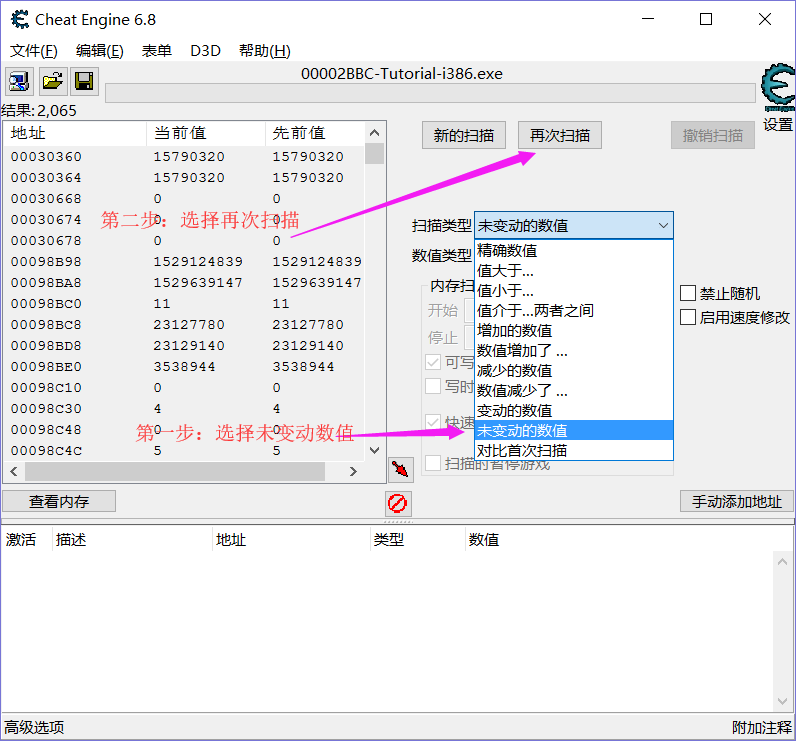796x741 pixels.
Task: Click the results scroll right arrow
Action: (x=353, y=471)
